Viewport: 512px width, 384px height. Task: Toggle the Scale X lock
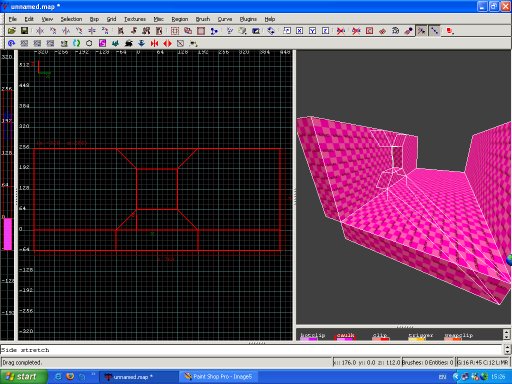(300, 31)
